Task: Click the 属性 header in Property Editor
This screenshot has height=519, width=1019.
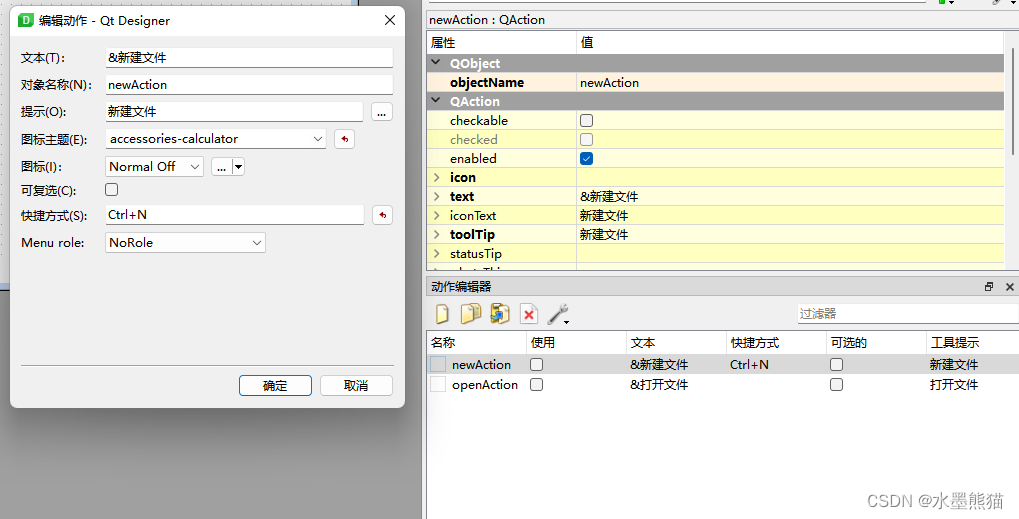Action: click(501, 43)
